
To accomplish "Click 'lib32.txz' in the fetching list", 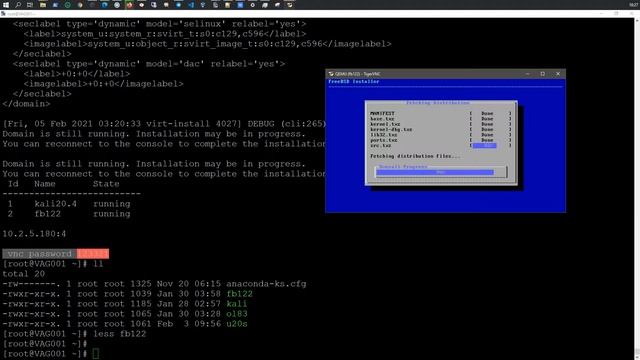I will 384,135.
